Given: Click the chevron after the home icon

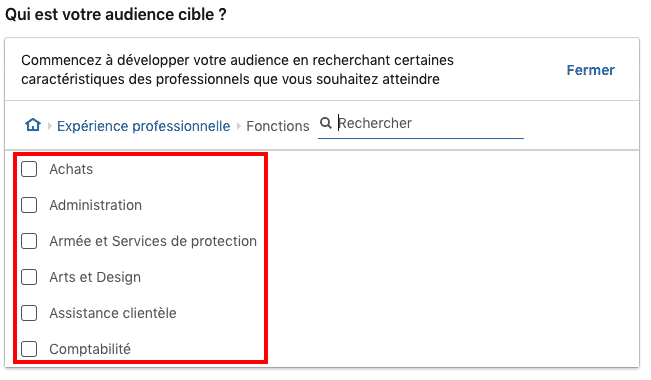Looking at the screenshot, I should point(49,126).
